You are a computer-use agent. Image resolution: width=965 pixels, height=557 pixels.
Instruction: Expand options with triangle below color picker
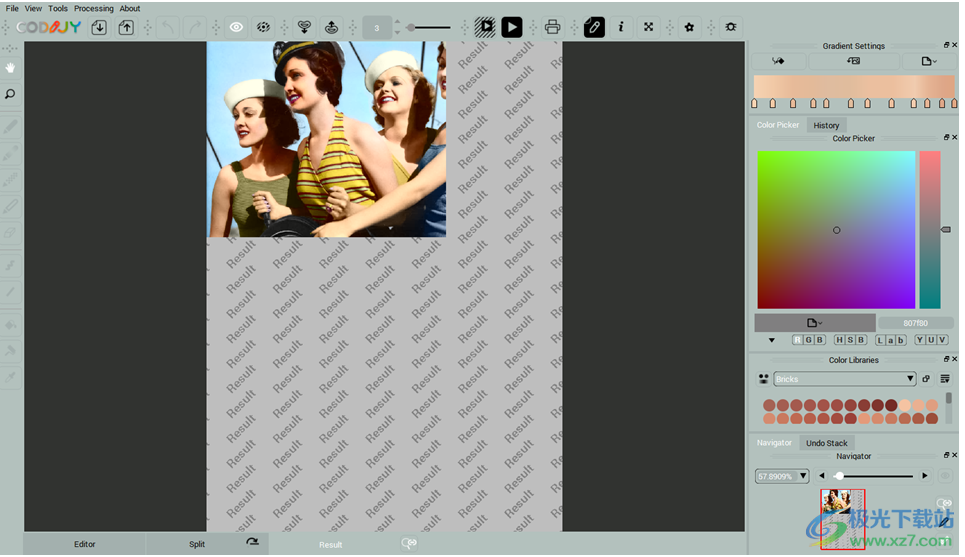coord(771,340)
